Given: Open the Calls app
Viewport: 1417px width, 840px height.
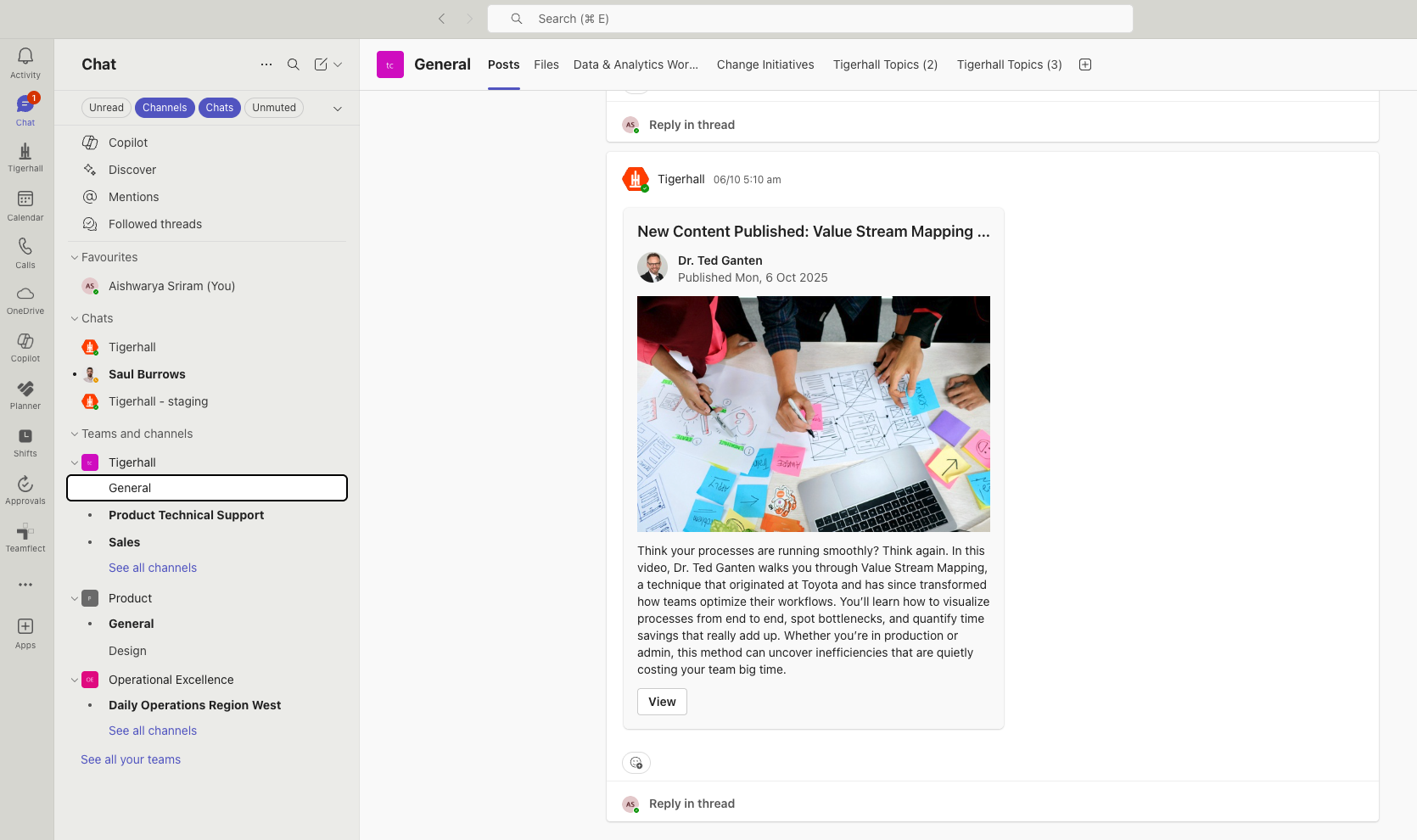Looking at the screenshot, I should coord(25,253).
